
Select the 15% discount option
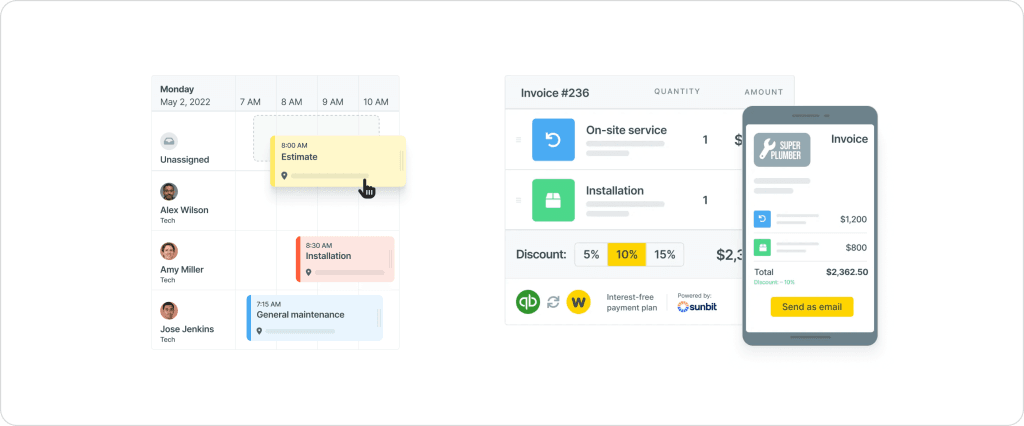click(664, 255)
